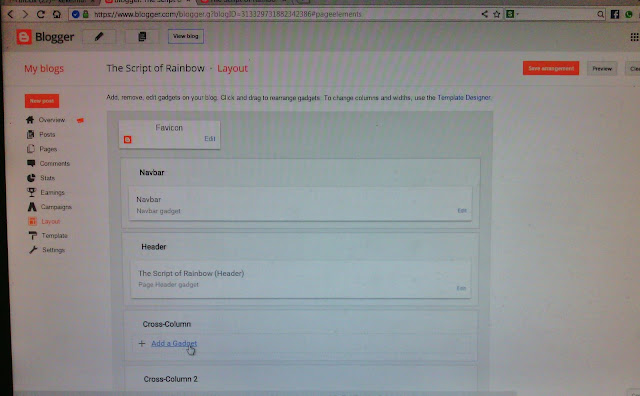This screenshot has width=640, height=396.
Task: Click Add a Gadget in Cross-Column
Action: pos(174,343)
